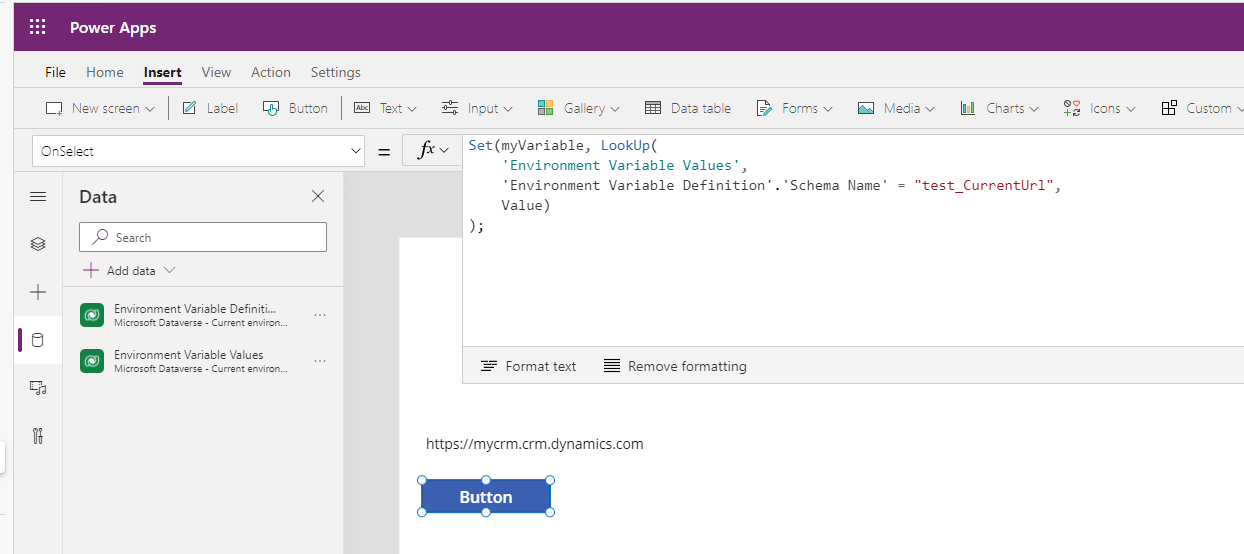Open more options for Environment Variable Definitions
Screen dimensions: 1244x554
tap(320, 315)
